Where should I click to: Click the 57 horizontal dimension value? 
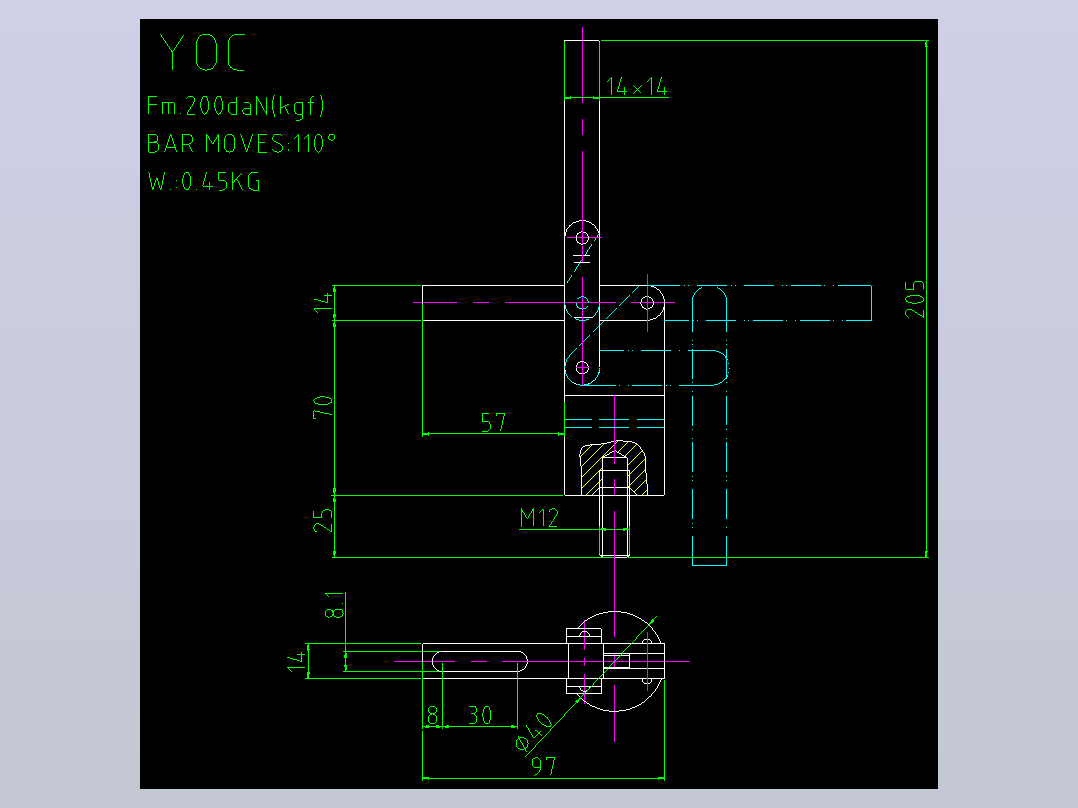point(493,422)
